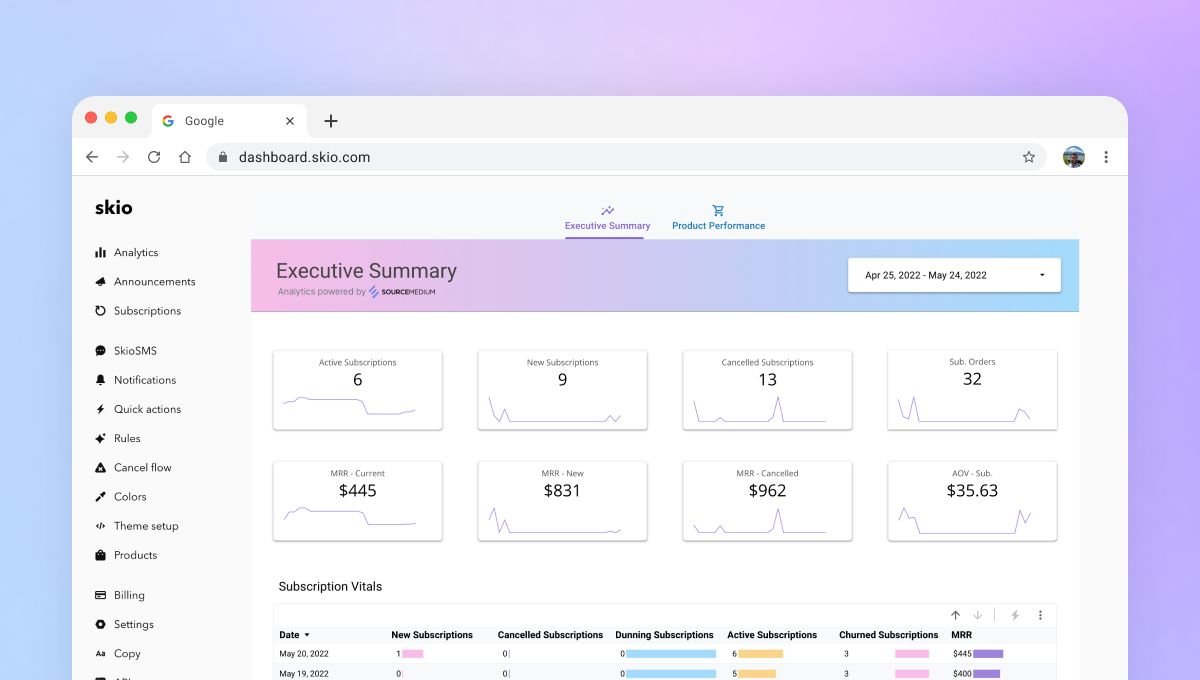Click the New Subscriptions column header
1200x680 pixels.
[x=432, y=635]
